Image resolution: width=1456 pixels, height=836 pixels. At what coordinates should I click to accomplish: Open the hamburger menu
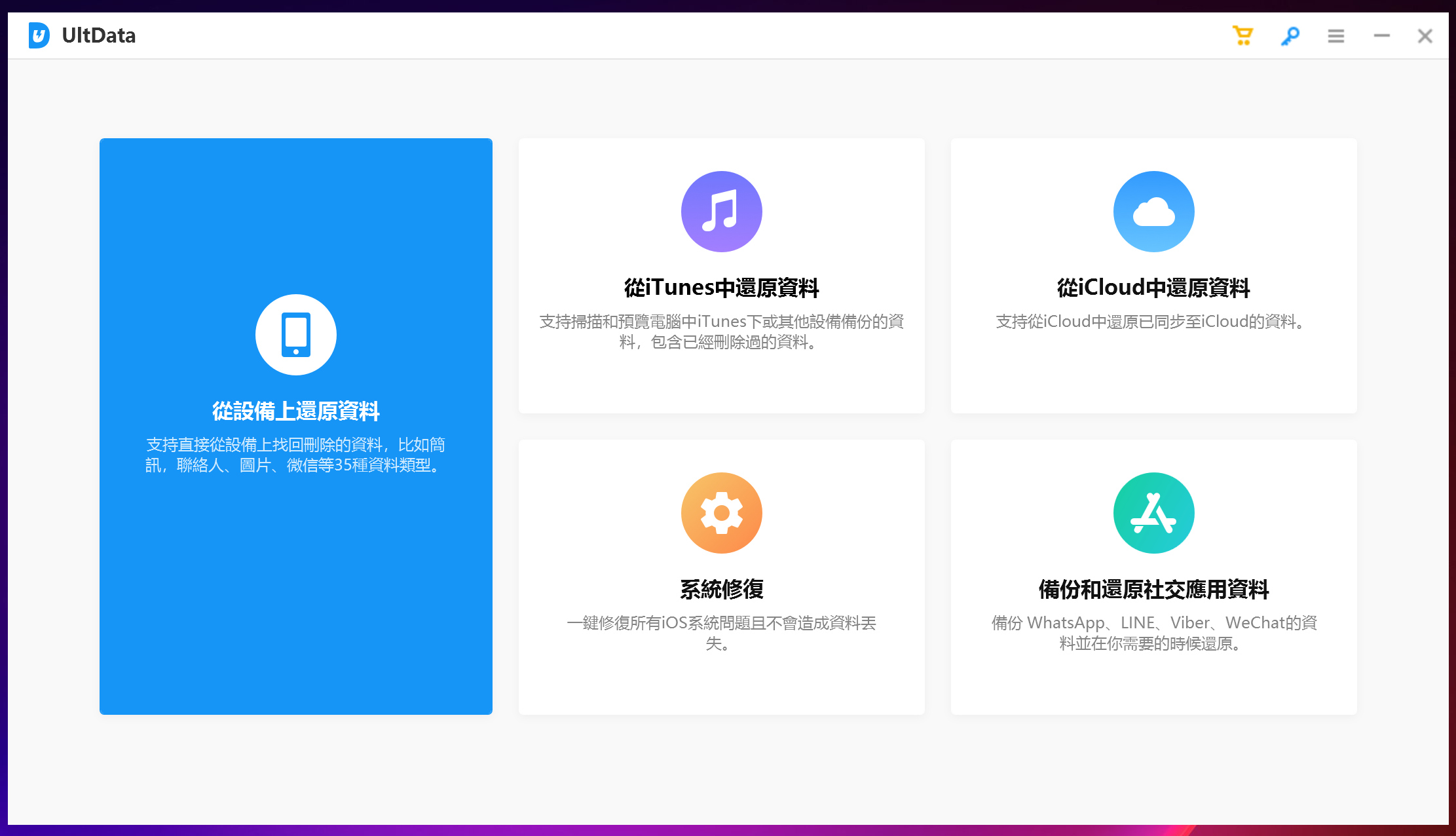[1336, 36]
